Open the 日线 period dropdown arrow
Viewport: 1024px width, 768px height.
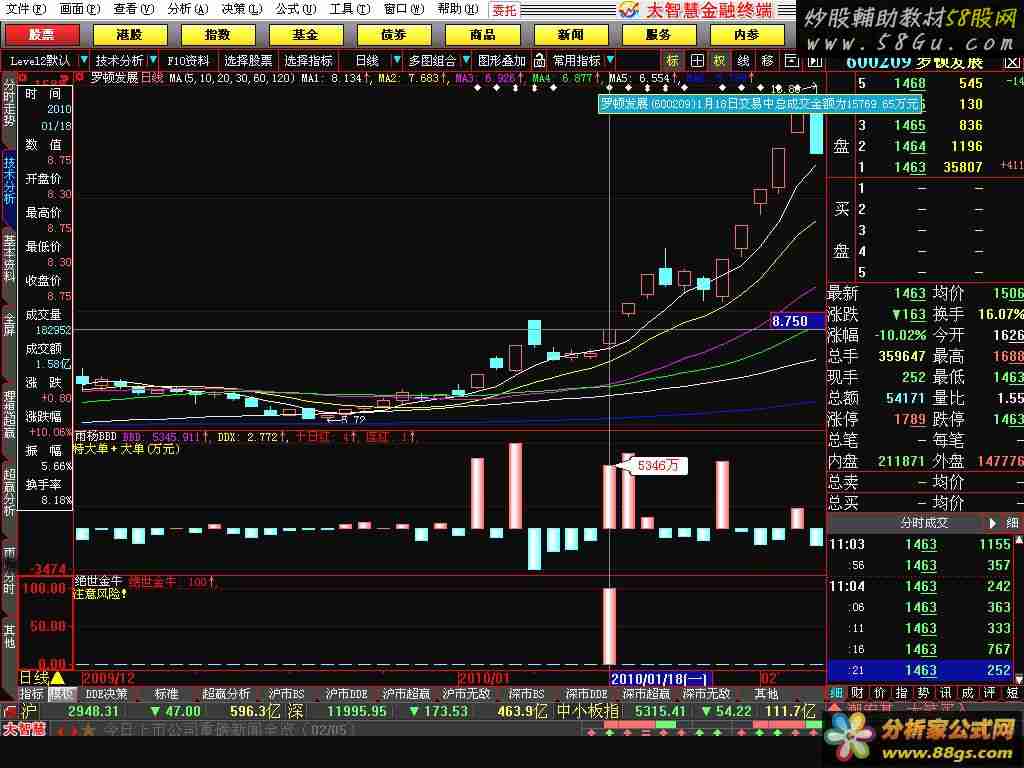click(x=396, y=60)
